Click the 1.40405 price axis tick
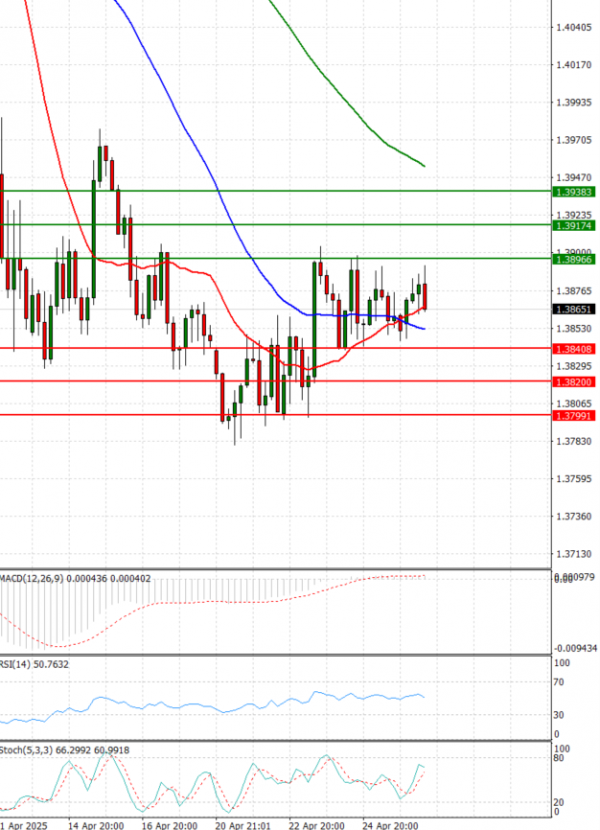Viewport: 600px width, 830px height. pos(574,28)
